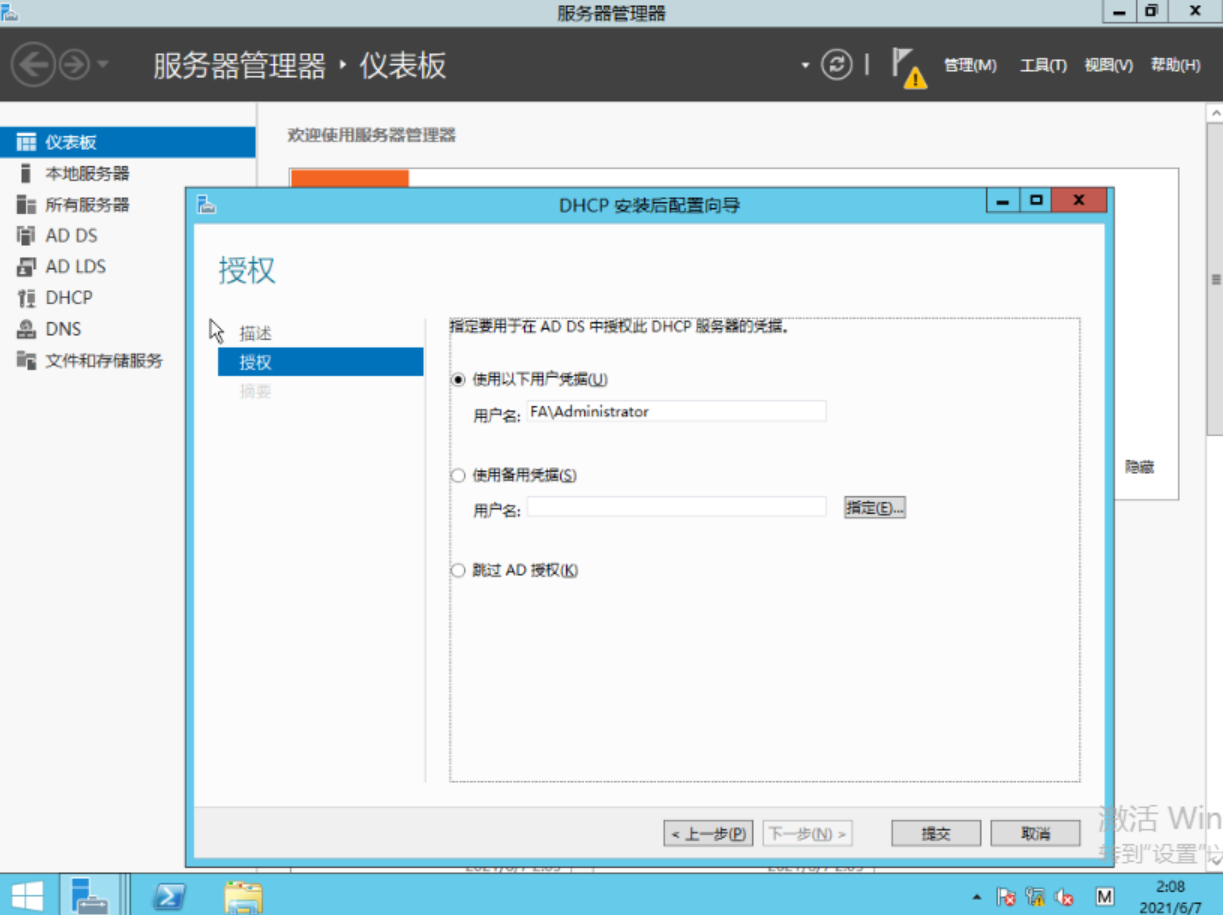Click 指定(E)... to specify alternate credentials
The height and width of the screenshot is (915, 1223).
[x=872, y=507]
